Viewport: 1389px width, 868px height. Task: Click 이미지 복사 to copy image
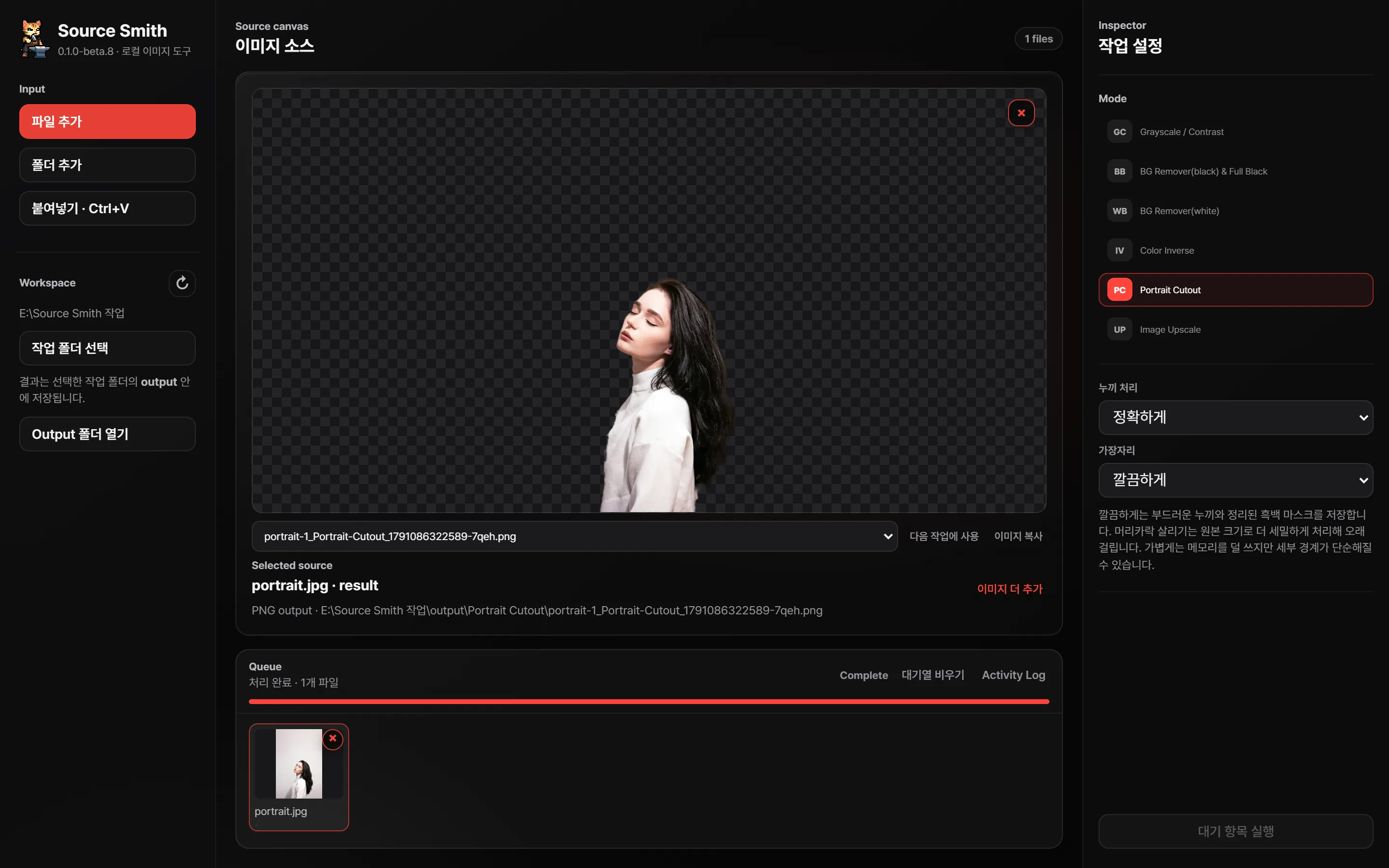point(1018,536)
